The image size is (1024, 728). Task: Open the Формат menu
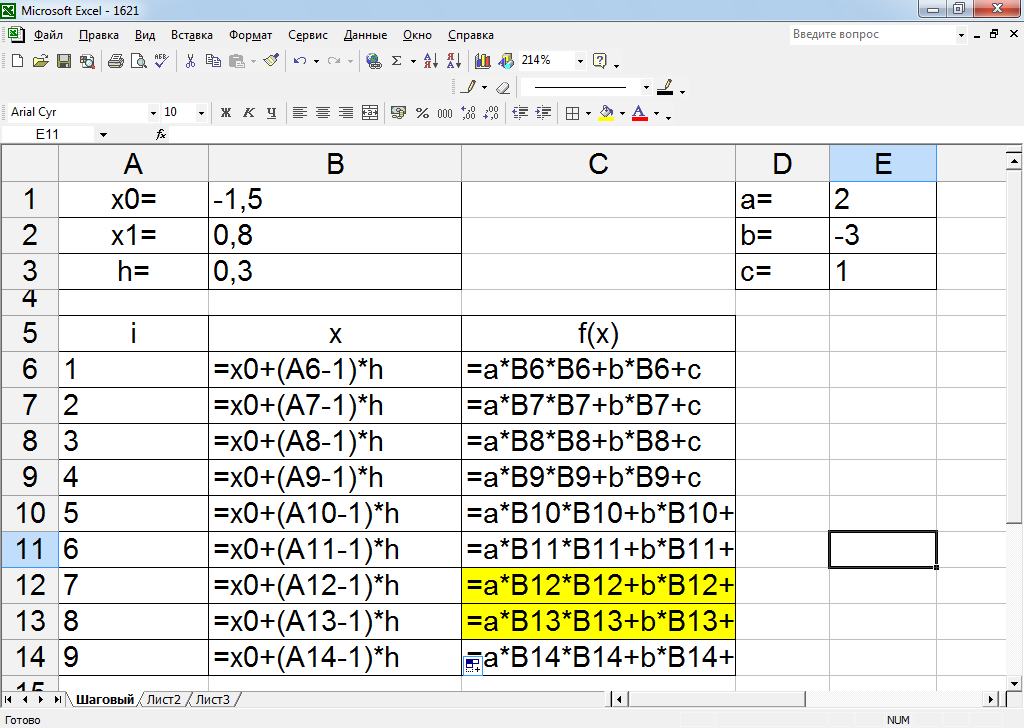(x=250, y=35)
